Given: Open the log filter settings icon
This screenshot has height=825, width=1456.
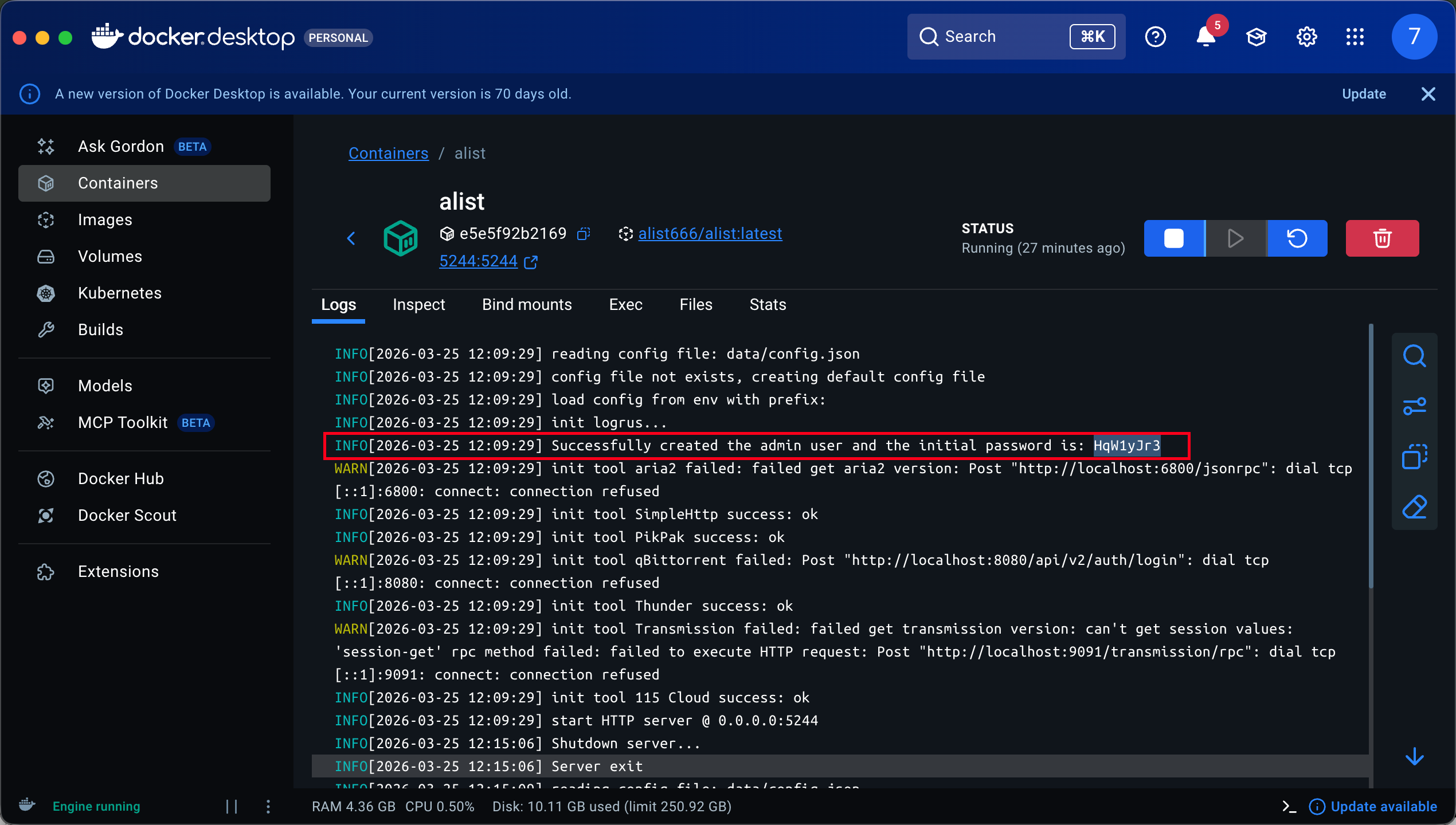Looking at the screenshot, I should (x=1414, y=406).
